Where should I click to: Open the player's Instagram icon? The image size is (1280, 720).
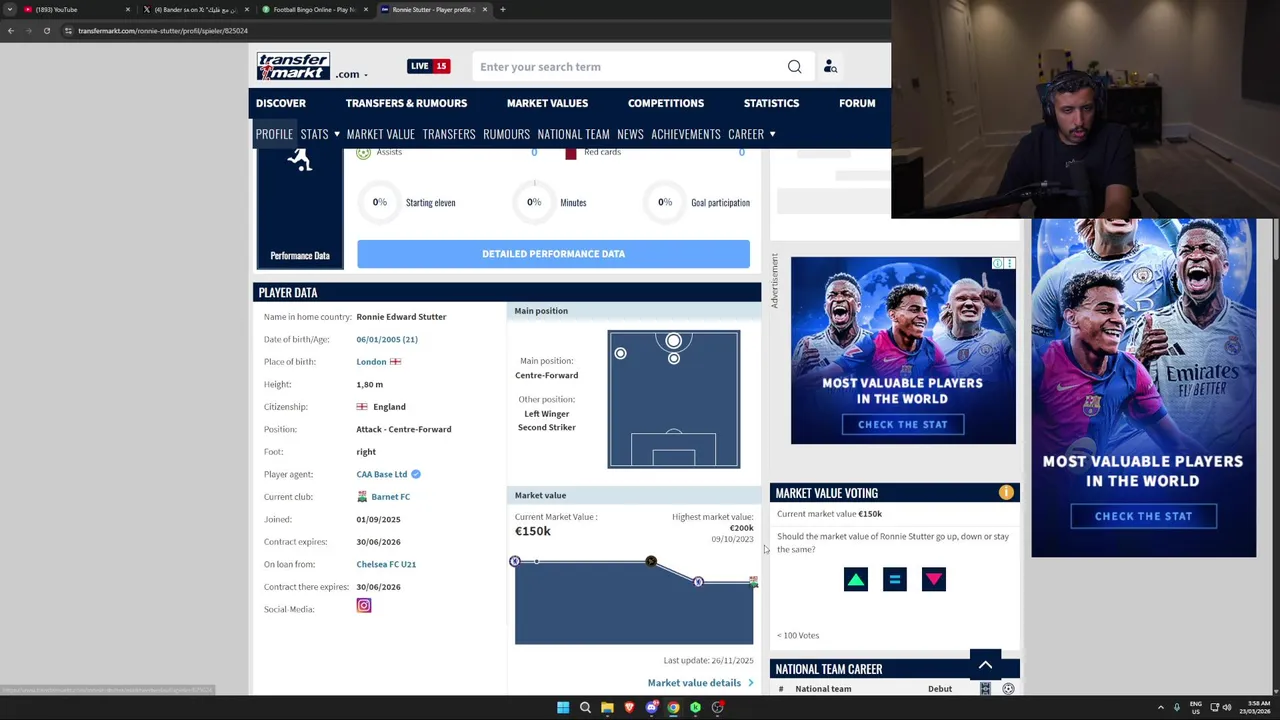pyautogui.click(x=364, y=606)
